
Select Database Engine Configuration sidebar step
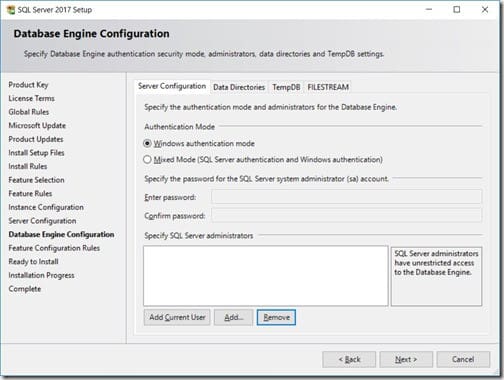(61, 235)
